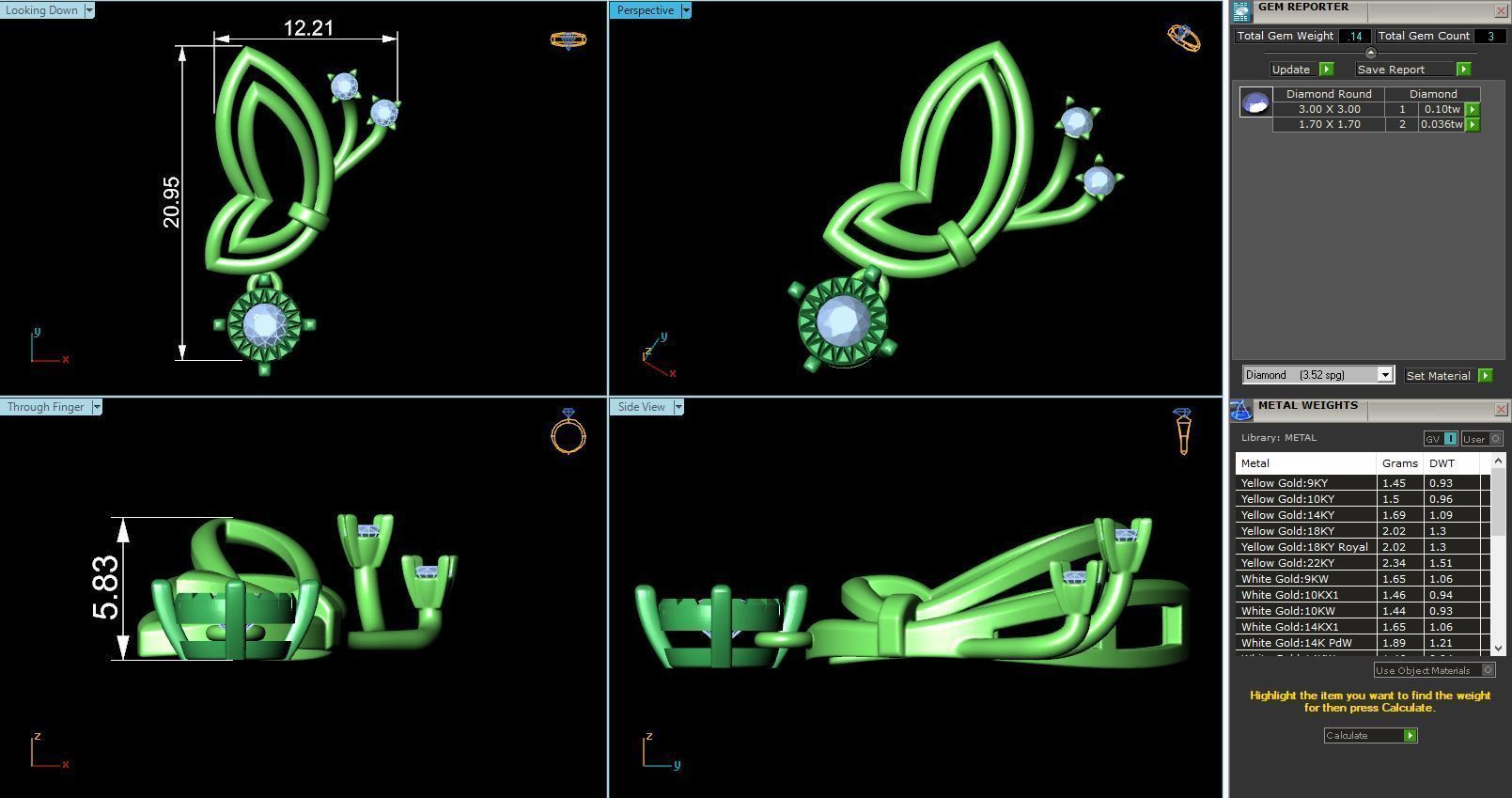
Task: Click the Diamond Round column header
Action: click(1329, 94)
